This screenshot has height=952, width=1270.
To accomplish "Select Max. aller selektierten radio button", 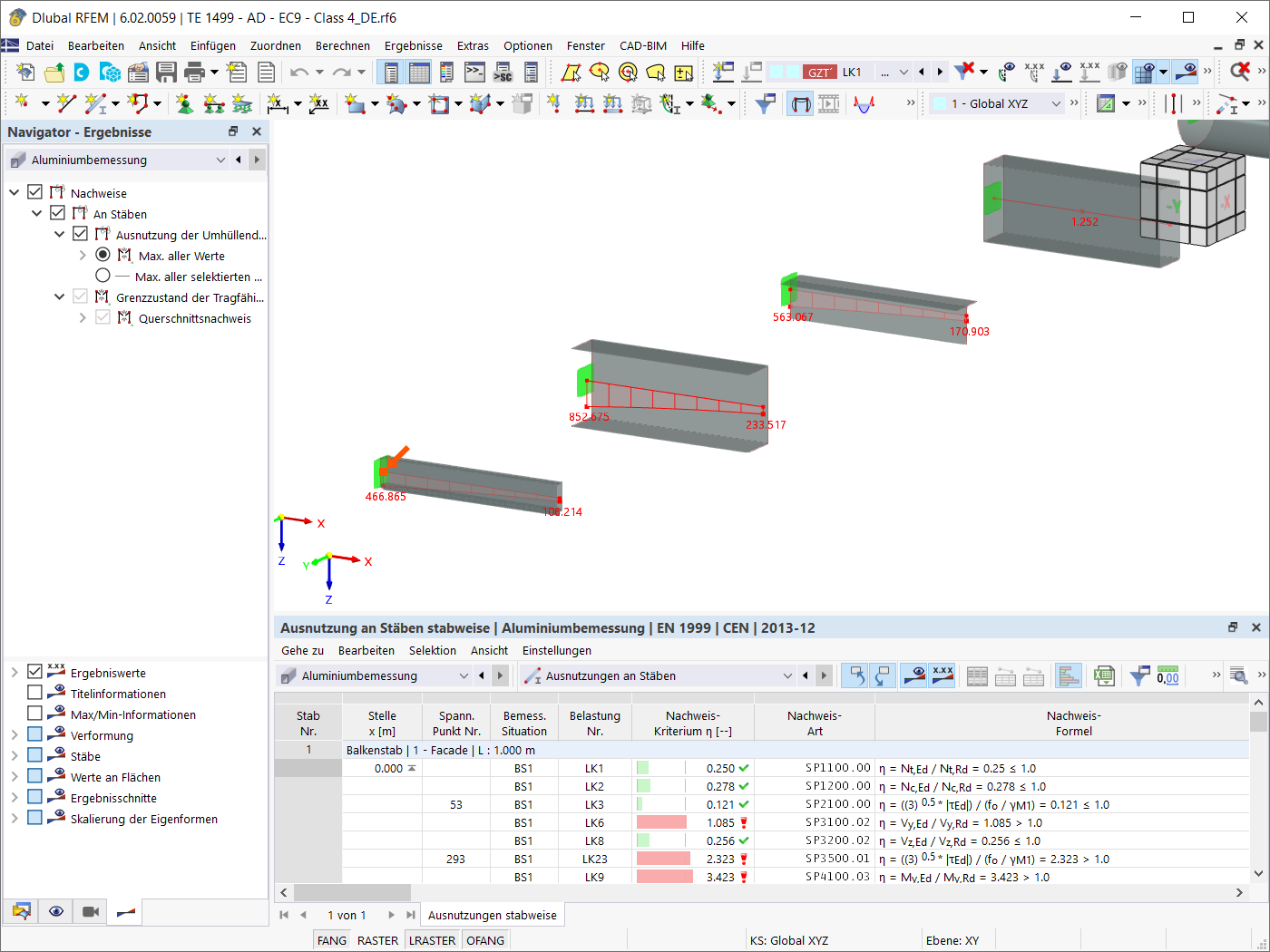I will pos(103,276).
